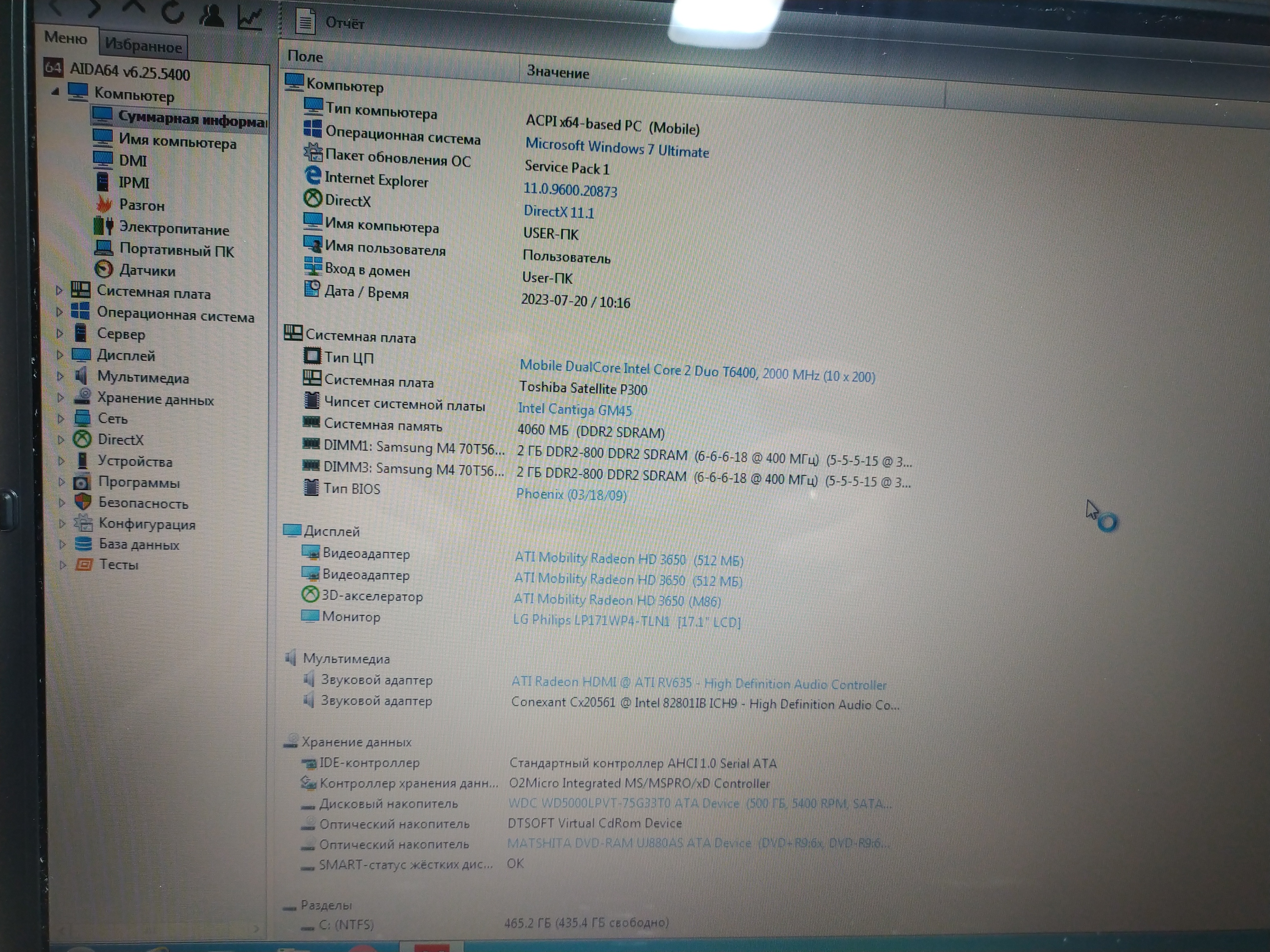The image size is (1270, 952).
Task: Expand the Дисплей tree node
Action: [x=60, y=355]
